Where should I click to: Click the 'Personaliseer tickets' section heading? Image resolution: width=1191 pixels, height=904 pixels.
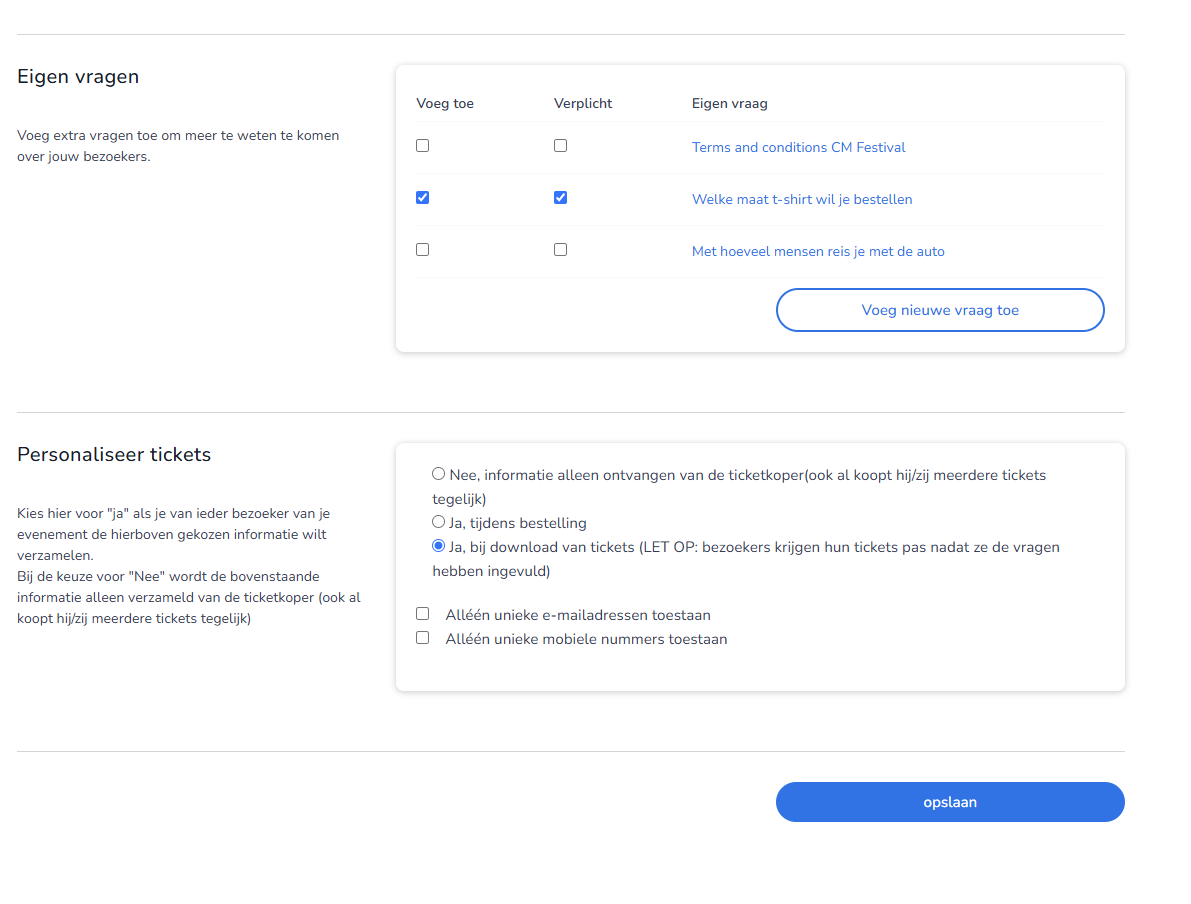click(x=114, y=454)
